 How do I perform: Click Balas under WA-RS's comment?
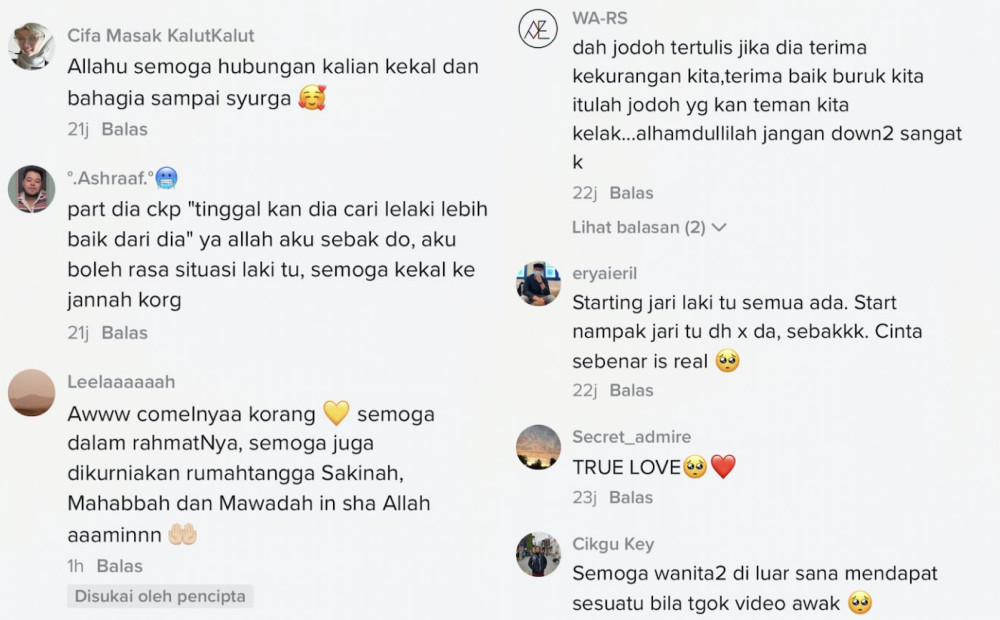[x=631, y=193]
